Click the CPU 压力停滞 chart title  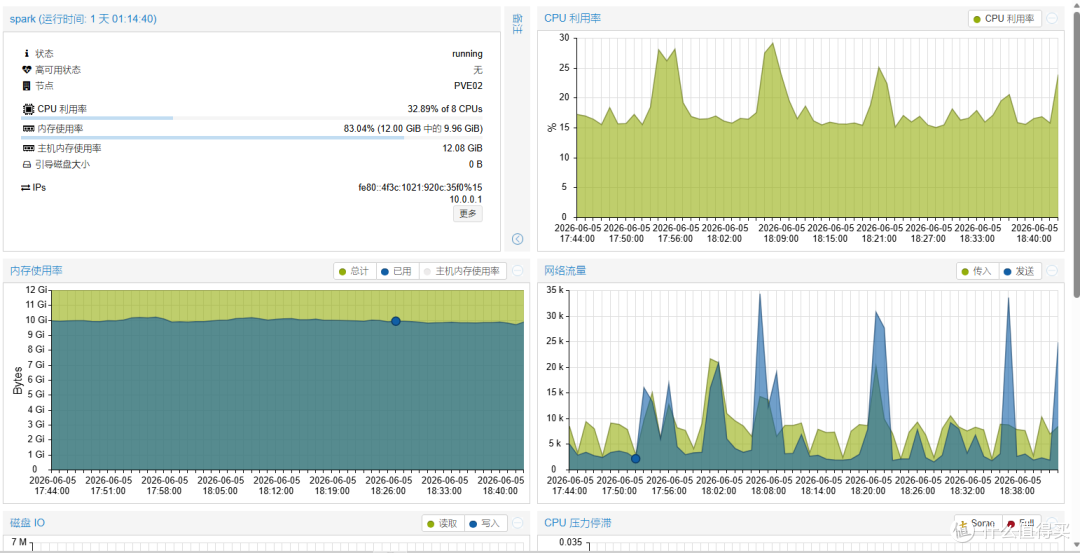[x=578, y=523]
